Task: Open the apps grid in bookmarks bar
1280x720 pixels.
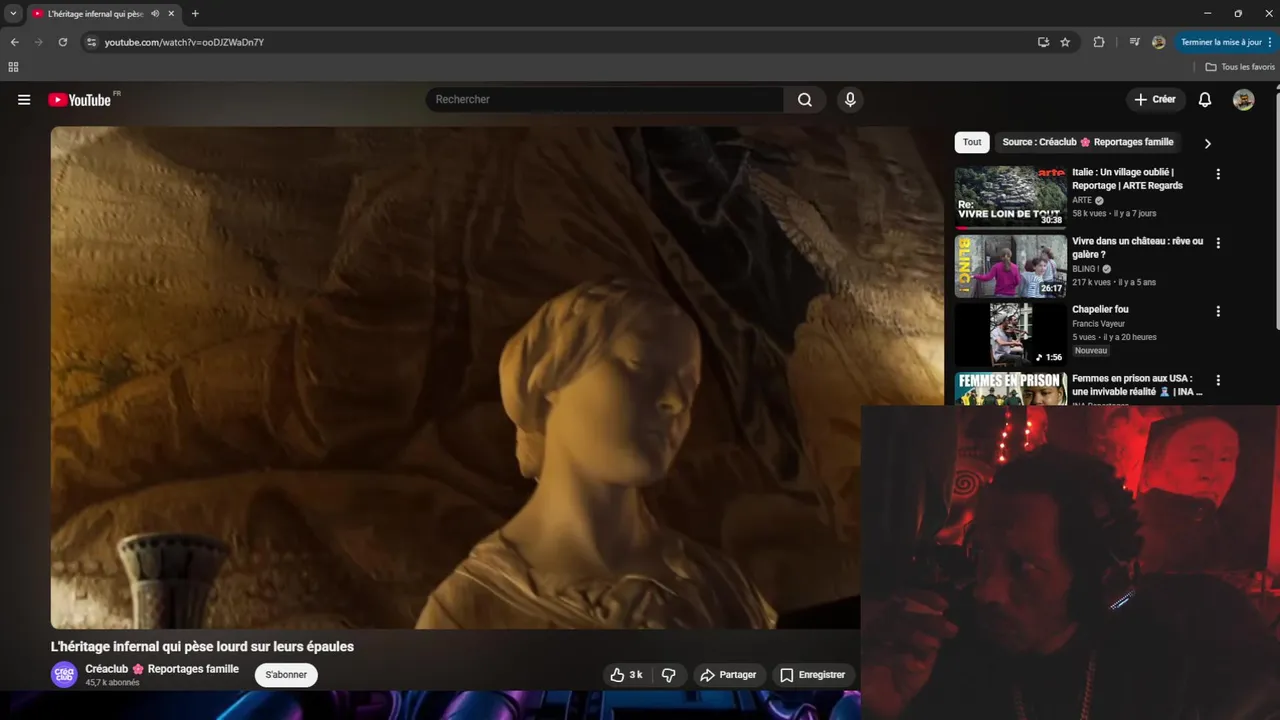Action: point(13,67)
